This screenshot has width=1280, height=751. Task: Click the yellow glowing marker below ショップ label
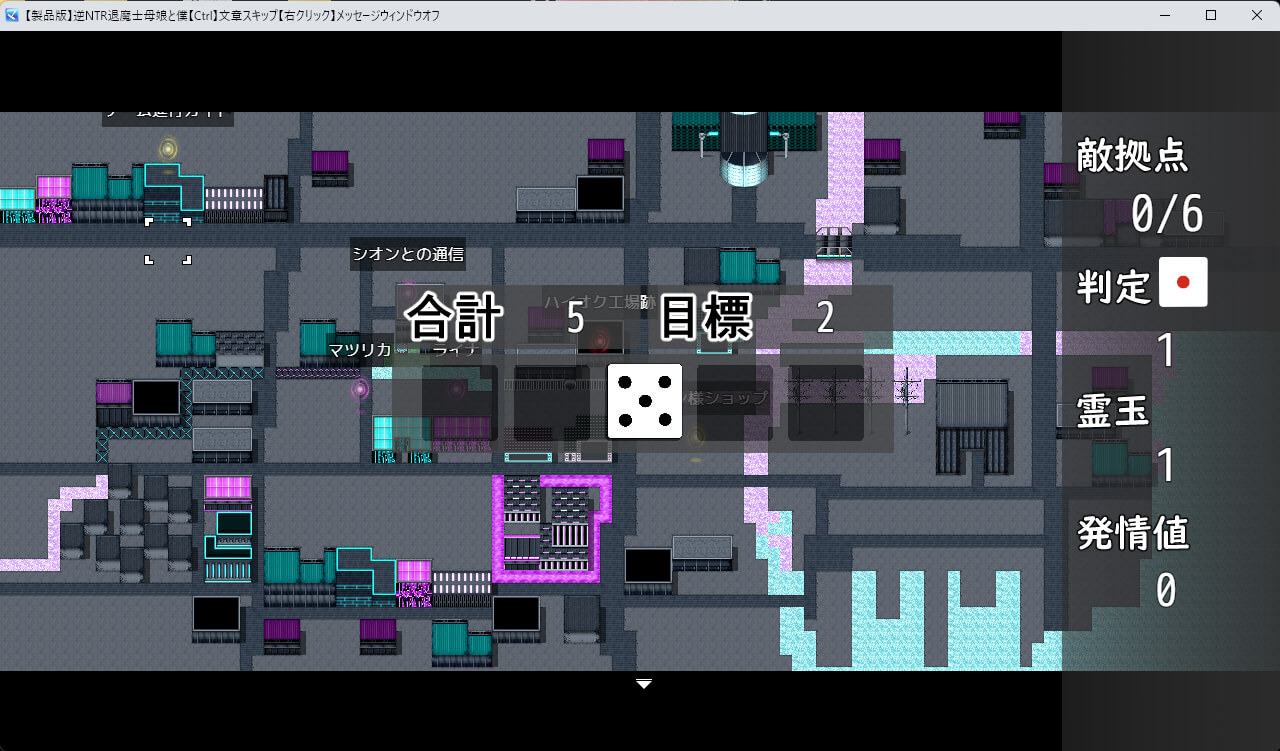(697, 436)
